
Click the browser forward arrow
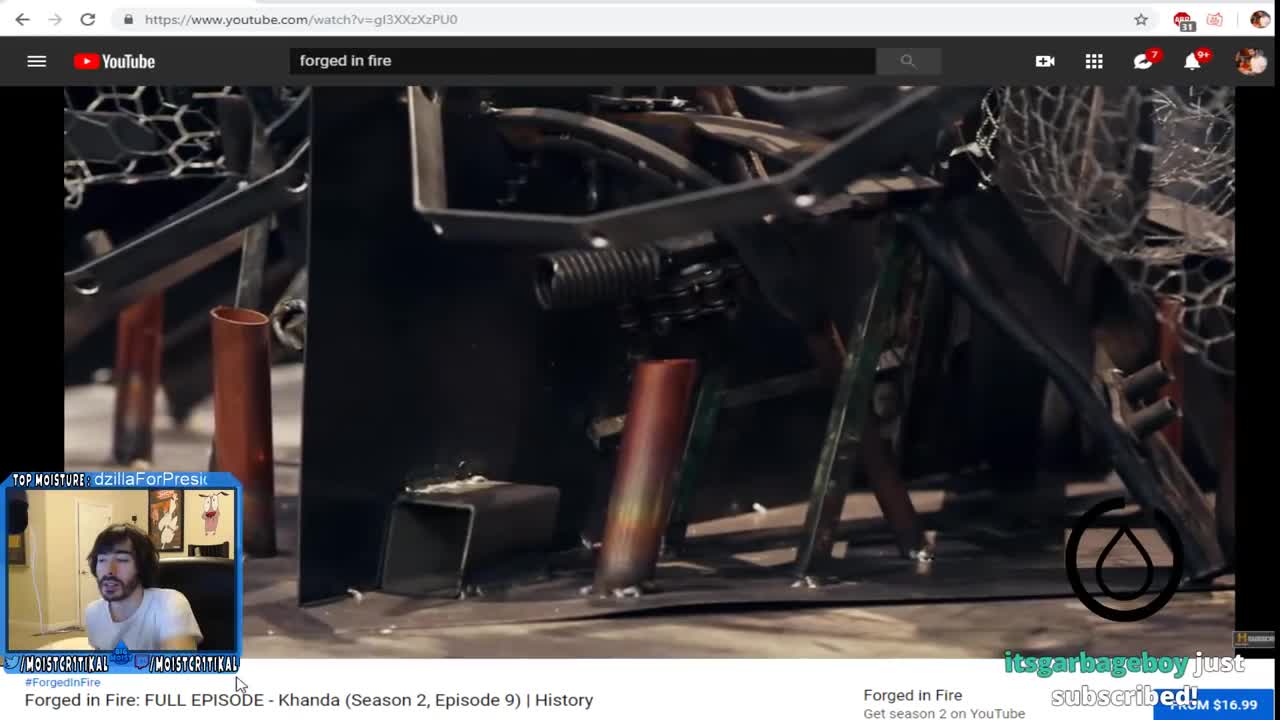pos(55,19)
